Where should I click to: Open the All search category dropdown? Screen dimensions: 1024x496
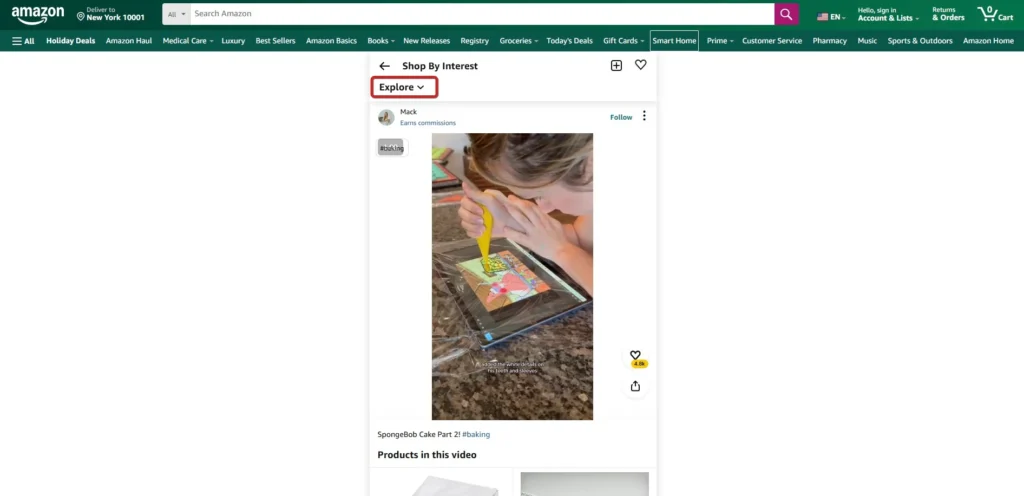point(177,14)
